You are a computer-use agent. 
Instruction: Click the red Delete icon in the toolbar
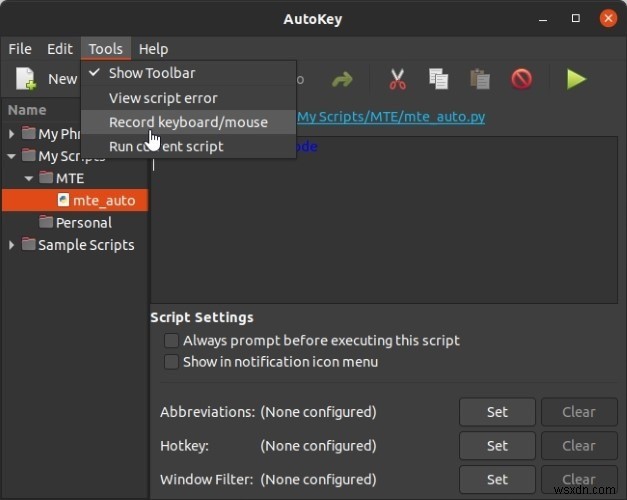pos(521,79)
